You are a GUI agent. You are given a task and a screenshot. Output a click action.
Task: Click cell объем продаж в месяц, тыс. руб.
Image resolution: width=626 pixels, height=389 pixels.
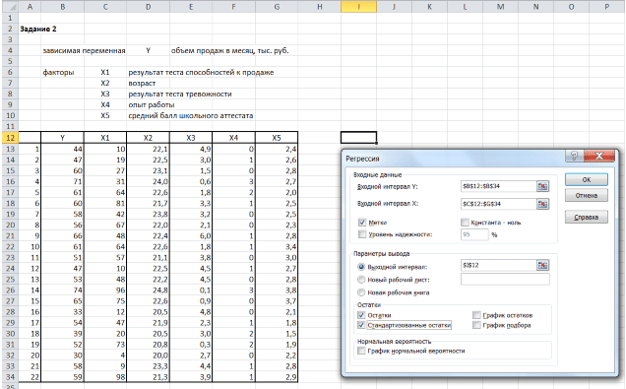coord(230,51)
